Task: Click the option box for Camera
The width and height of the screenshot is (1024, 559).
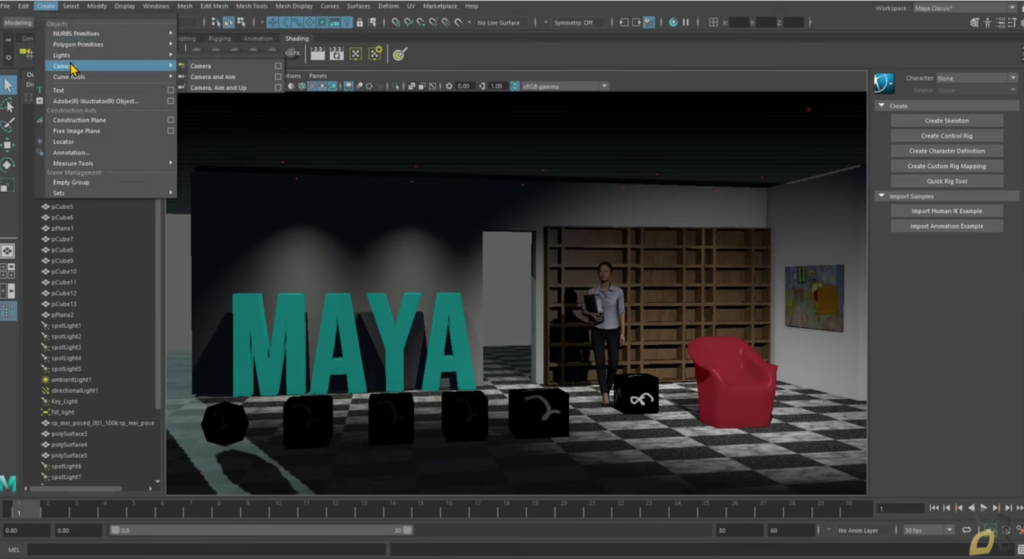Action: point(278,66)
